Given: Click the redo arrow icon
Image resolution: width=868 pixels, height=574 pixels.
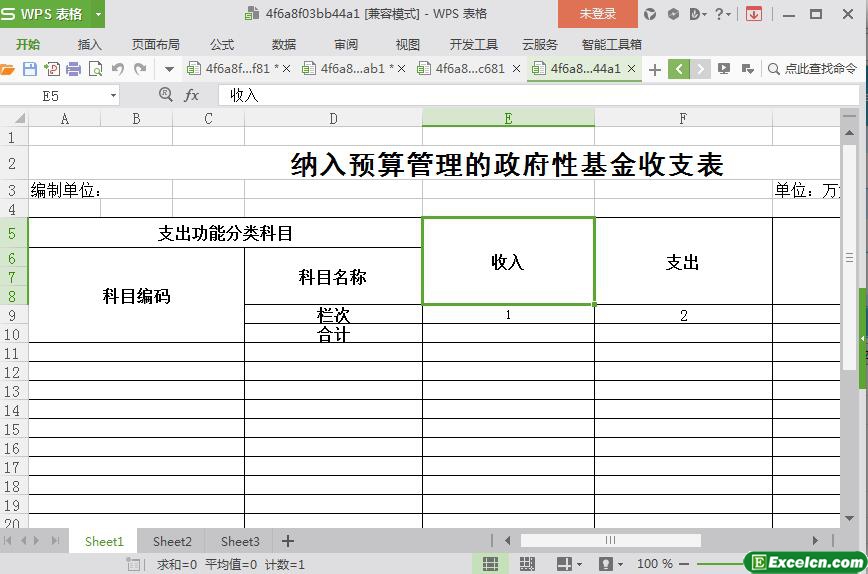Looking at the screenshot, I should 140,69.
